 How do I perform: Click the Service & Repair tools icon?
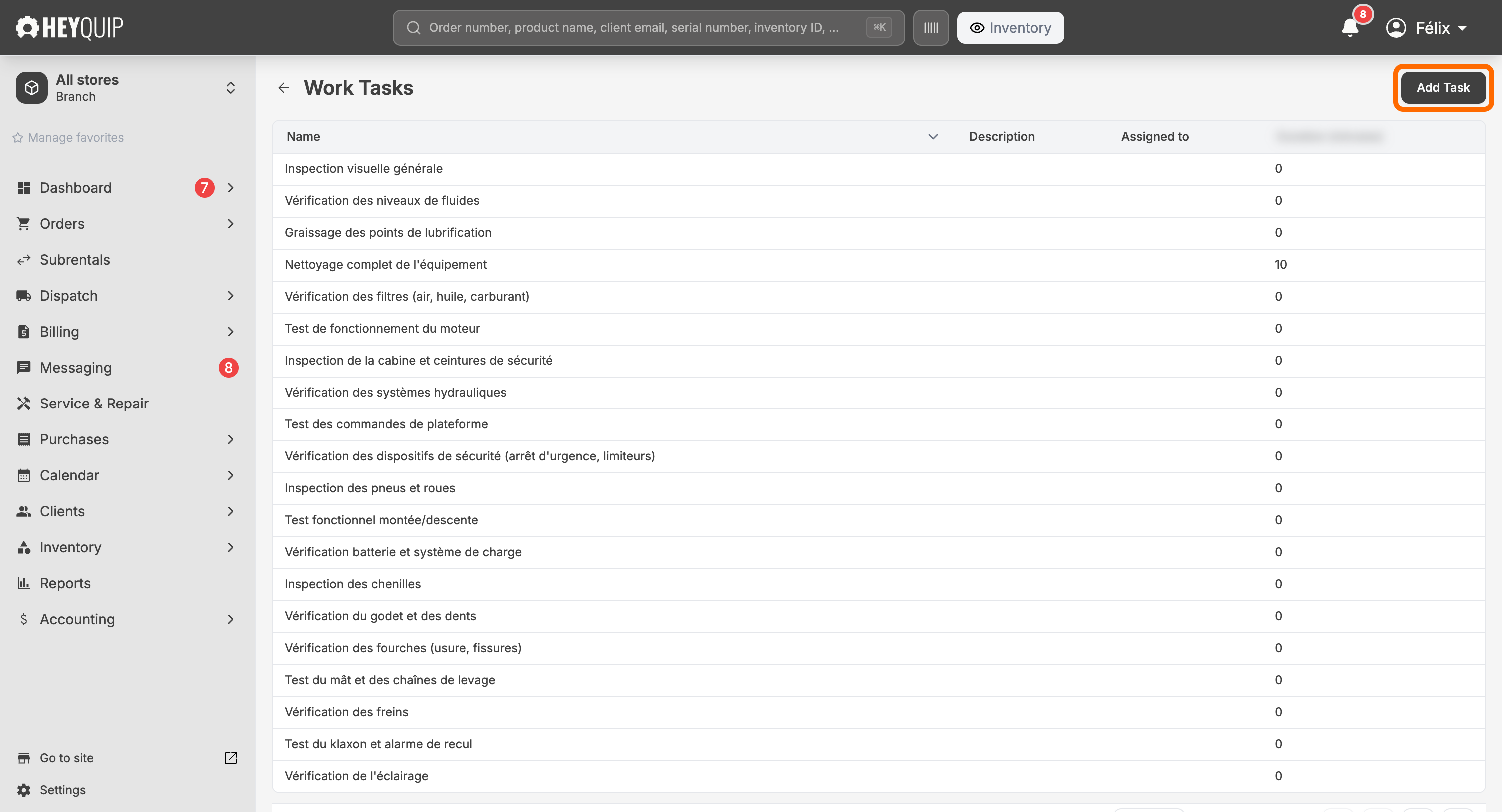point(24,404)
